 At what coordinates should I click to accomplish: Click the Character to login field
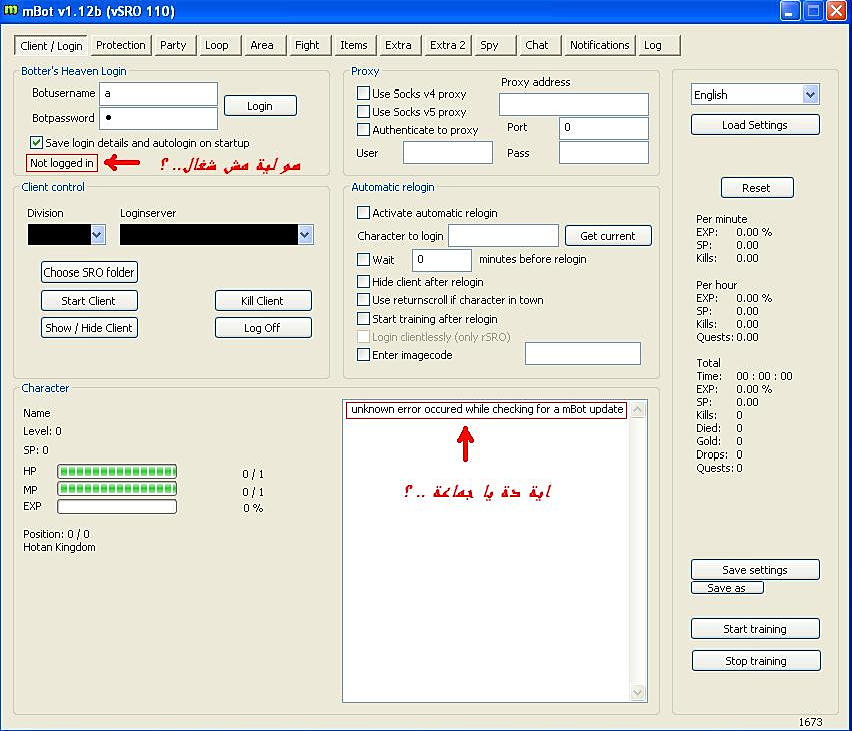tap(503, 236)
